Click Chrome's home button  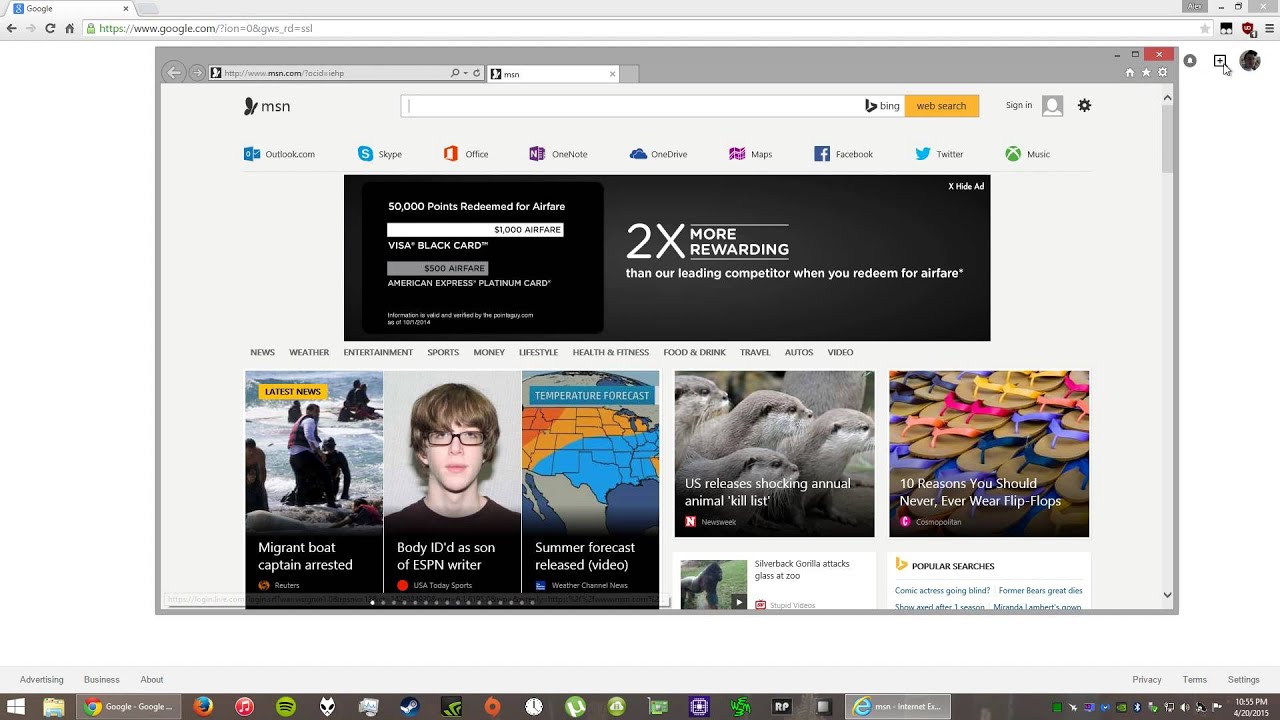tap(70, 28)
